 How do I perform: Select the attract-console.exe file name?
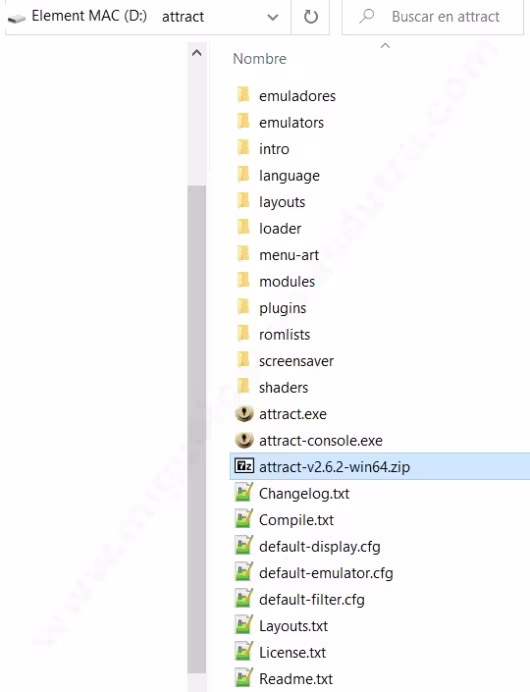click(321, 440)
